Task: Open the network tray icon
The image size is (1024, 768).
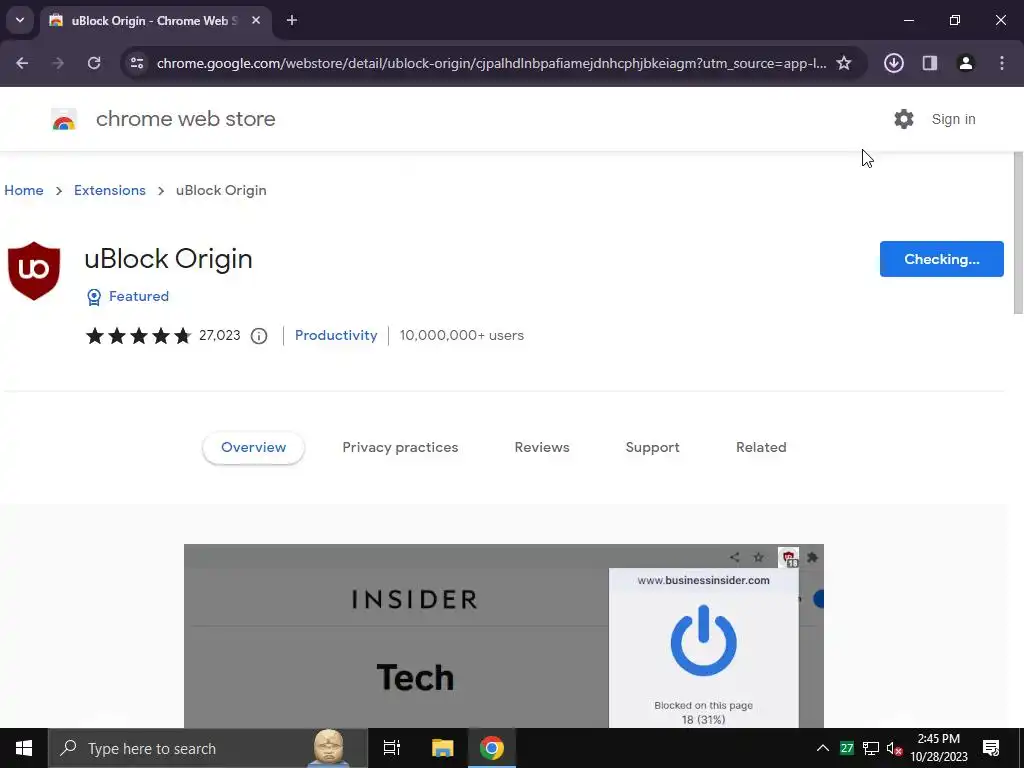Action: [871, 748]
